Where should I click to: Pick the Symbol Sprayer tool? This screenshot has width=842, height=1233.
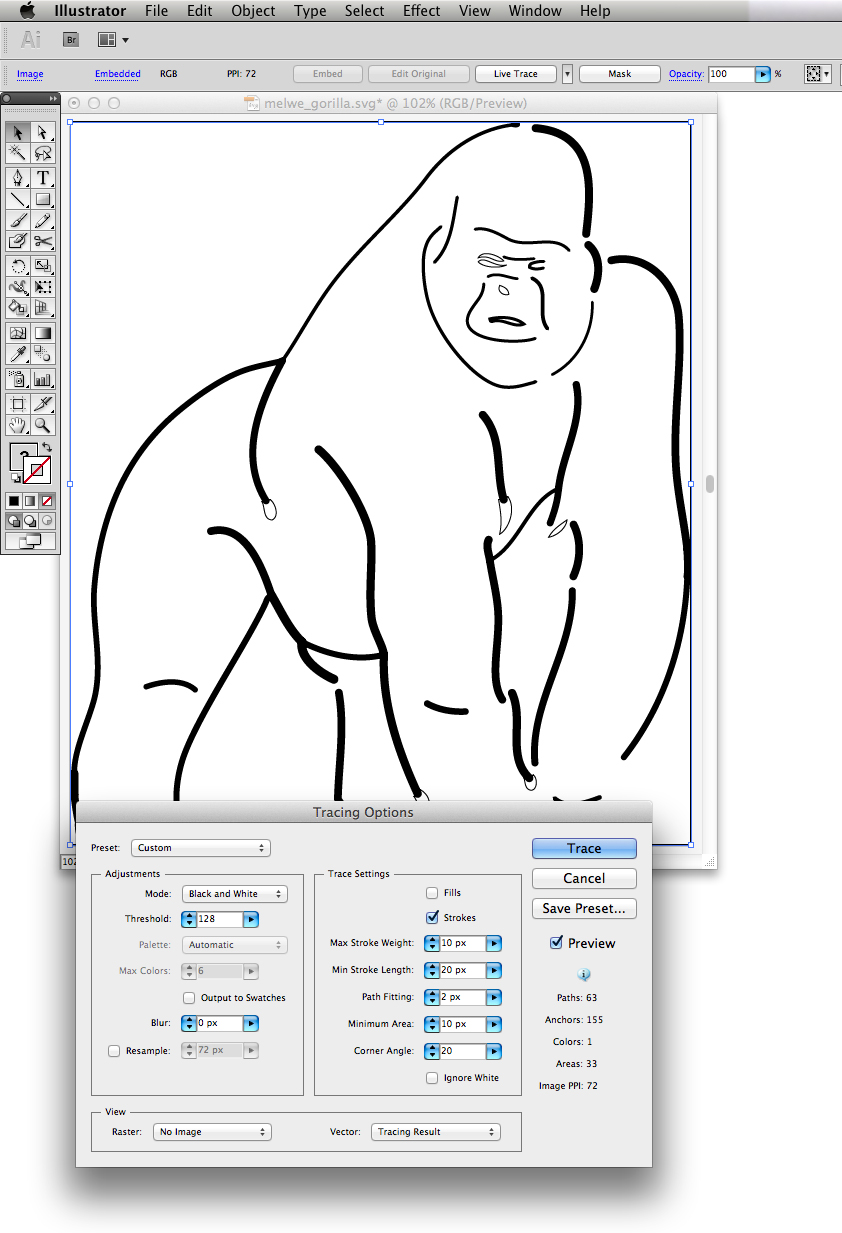(x=17, y=379)
